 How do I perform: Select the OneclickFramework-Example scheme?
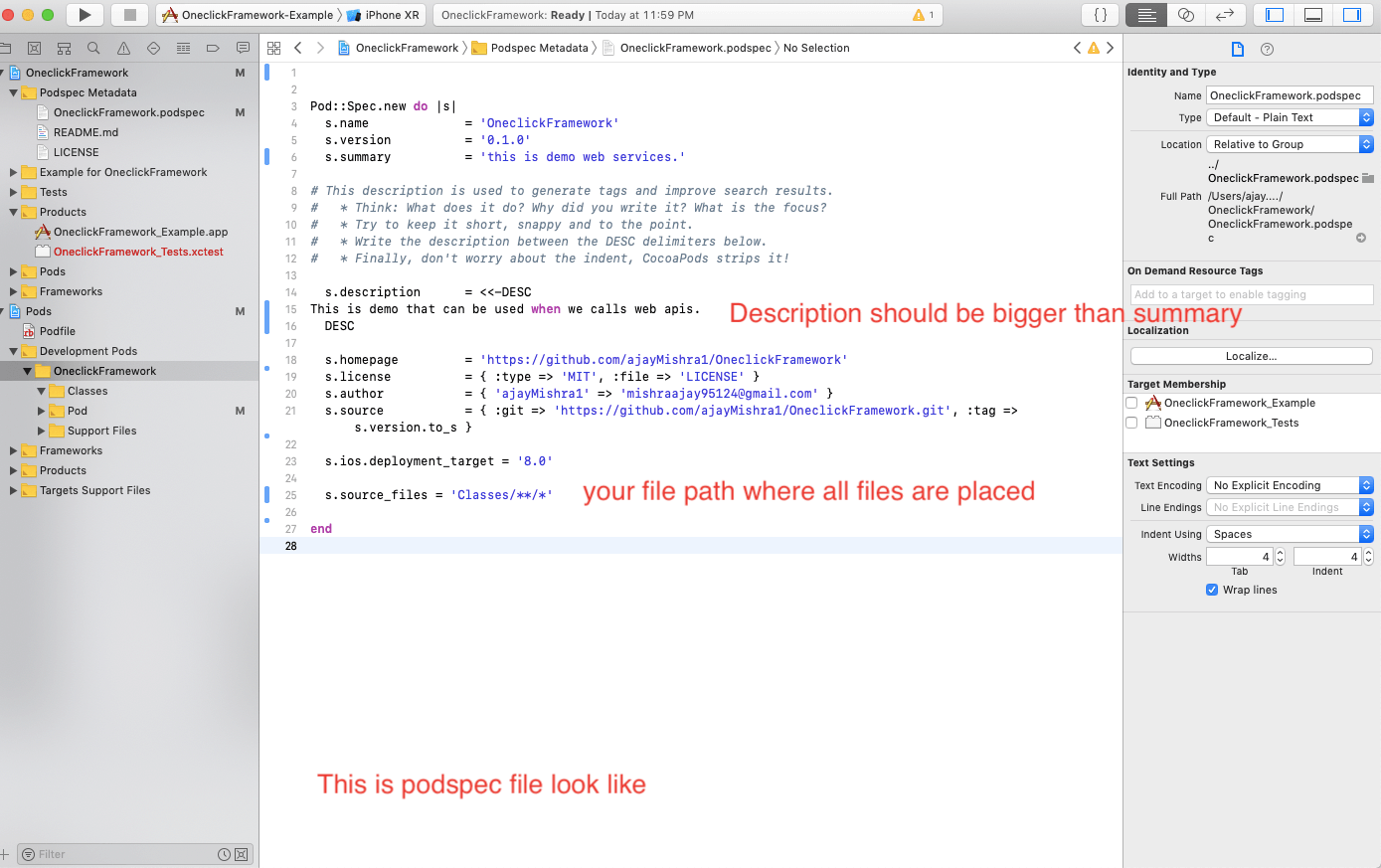(x=248, y=15)
